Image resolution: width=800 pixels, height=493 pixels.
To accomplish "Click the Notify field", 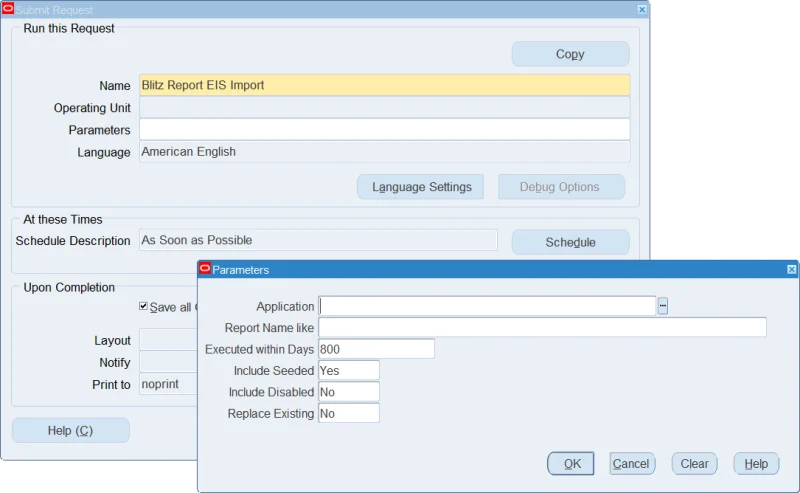I will pos(168,362).
